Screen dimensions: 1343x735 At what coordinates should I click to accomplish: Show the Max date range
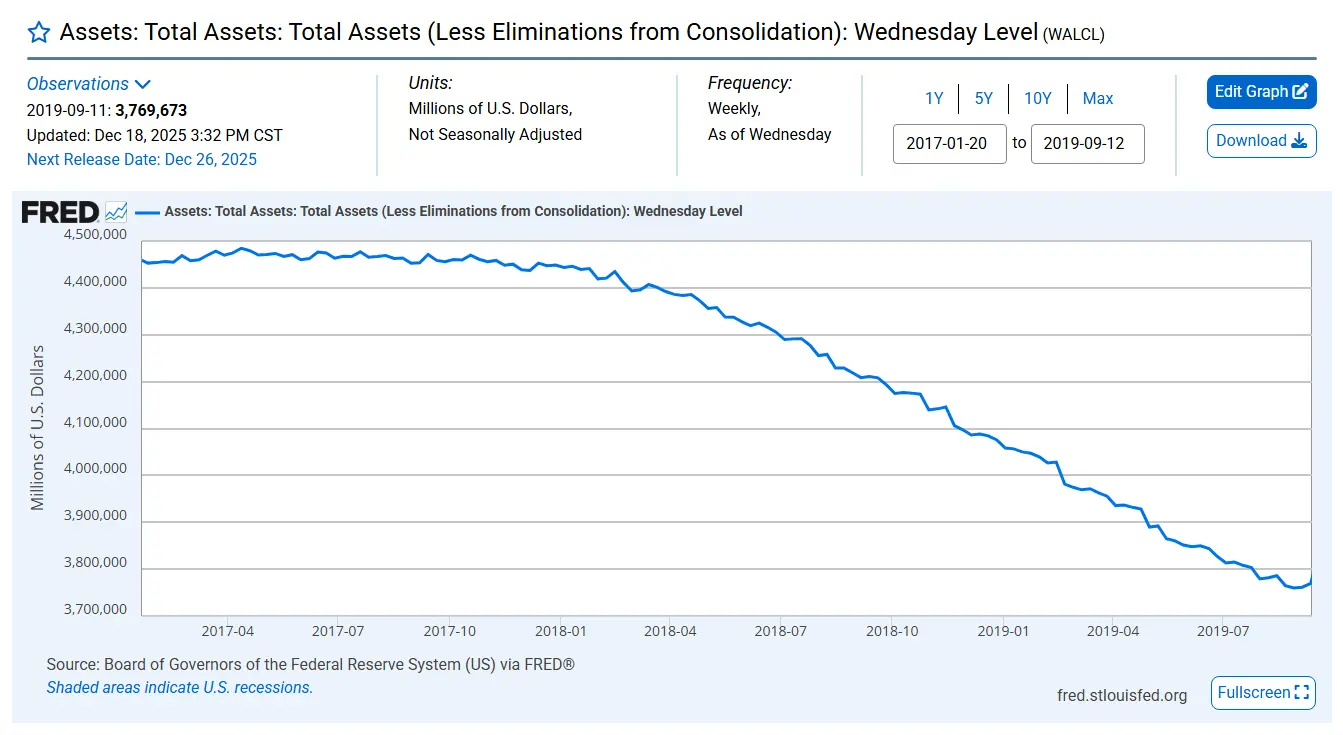point(1097,98)
